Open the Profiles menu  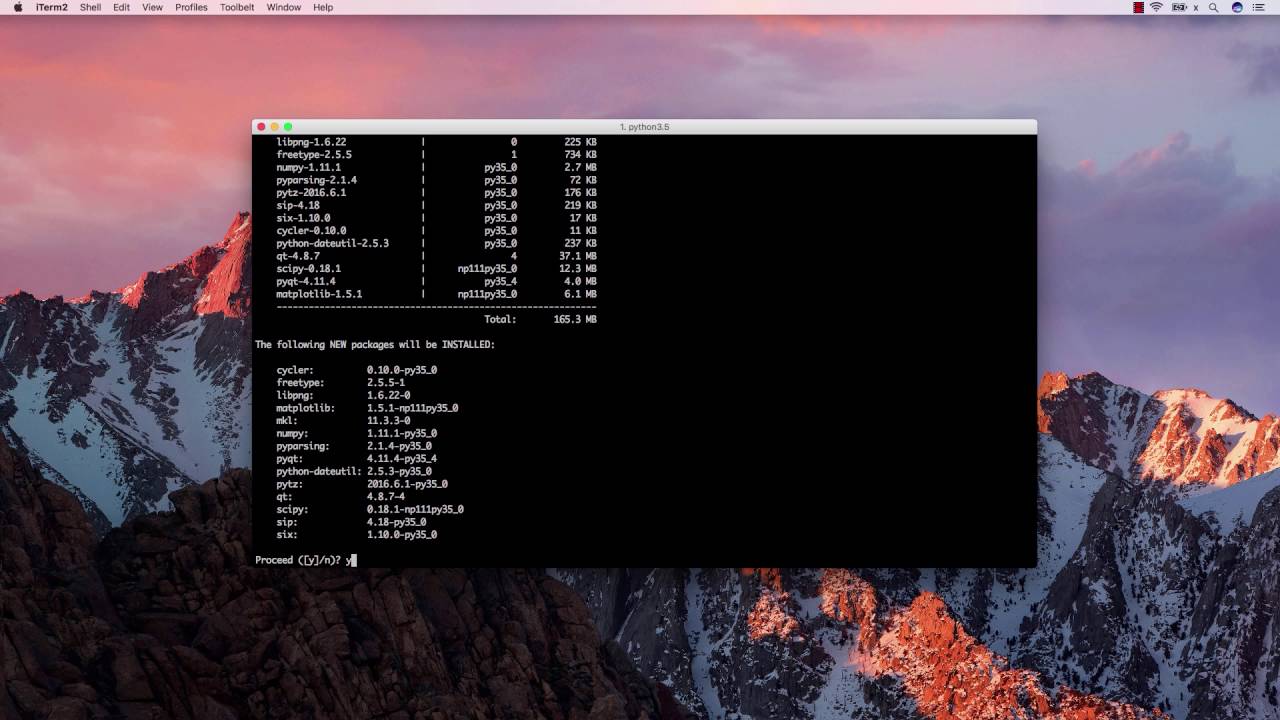coord(191,7)
